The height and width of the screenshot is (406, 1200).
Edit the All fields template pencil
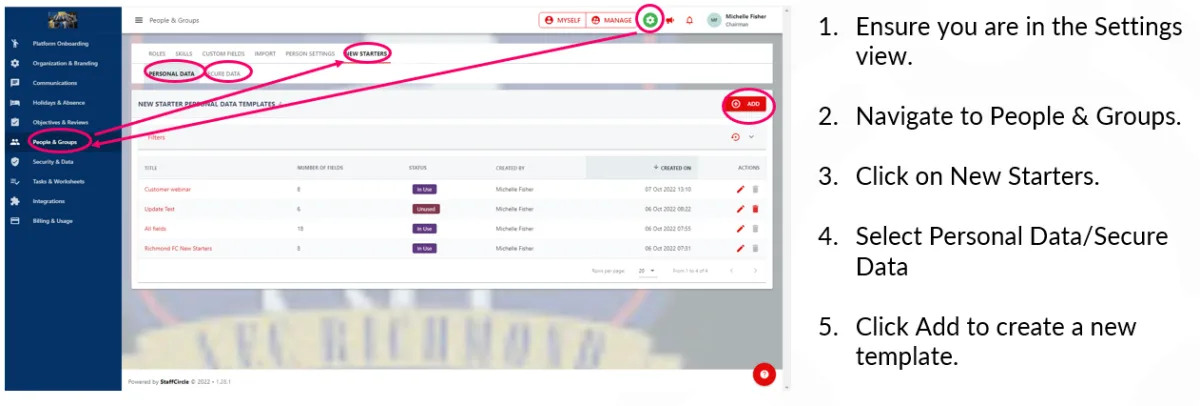click(740, 229)
